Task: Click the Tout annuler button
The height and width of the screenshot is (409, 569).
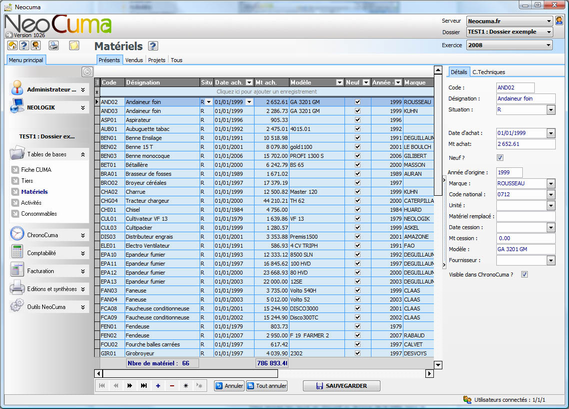Action: [267, 385]
